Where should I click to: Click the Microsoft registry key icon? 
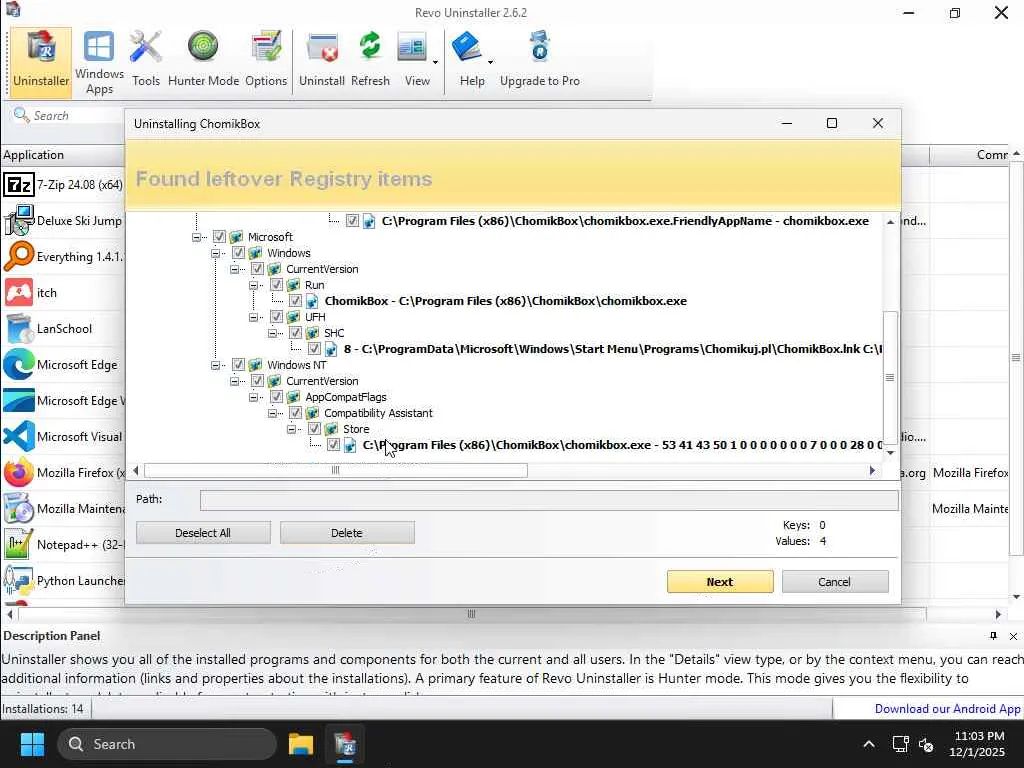click(x=236, y=236)
